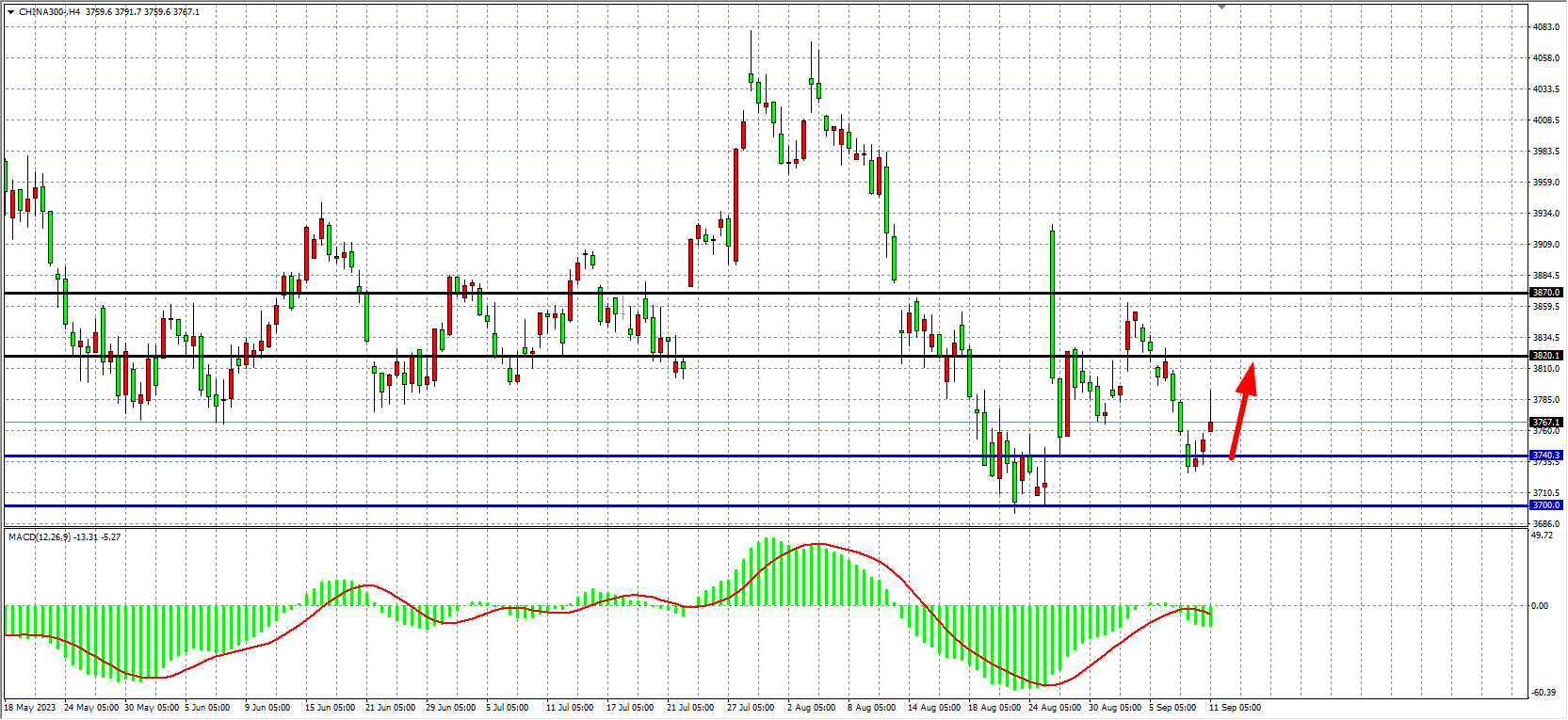
Task: Click the 3959.0 price scale value
Action: point(1546,183)
